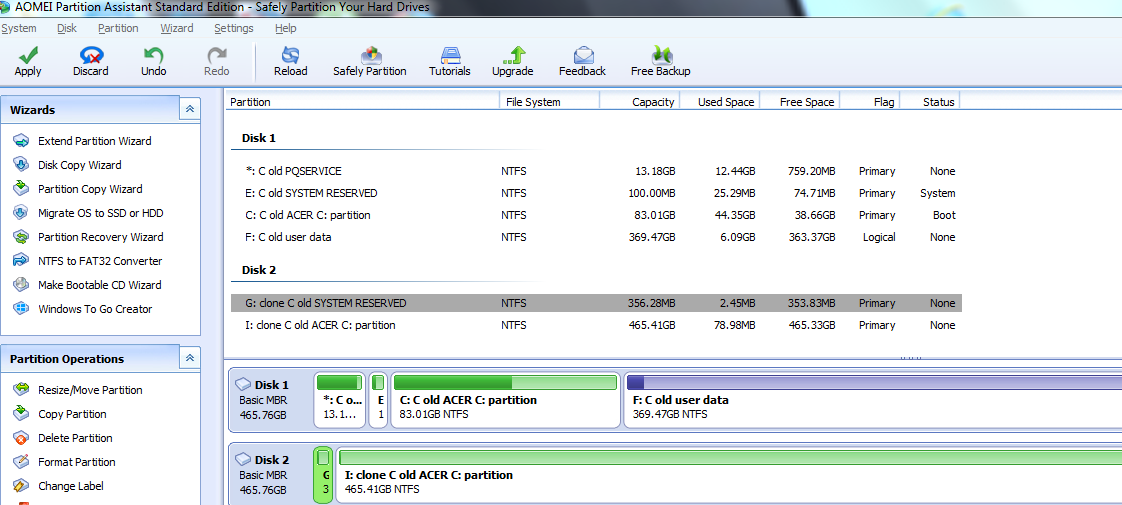Sort by Status column header

(930, 102)
